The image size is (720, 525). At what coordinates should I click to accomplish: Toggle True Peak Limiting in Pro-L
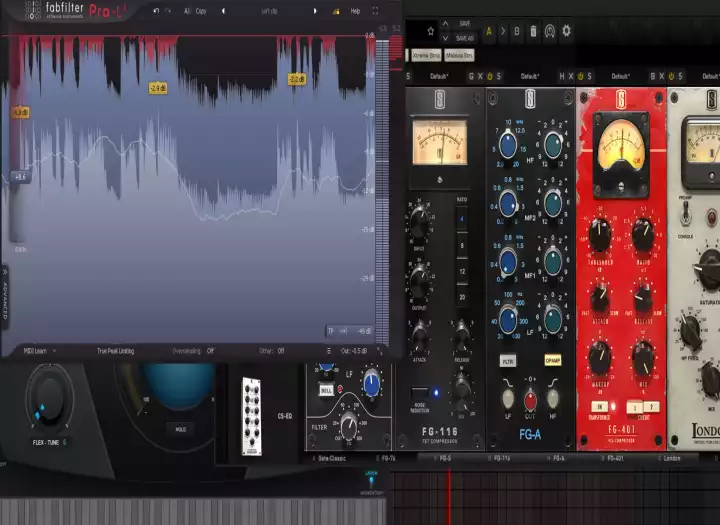115,351
